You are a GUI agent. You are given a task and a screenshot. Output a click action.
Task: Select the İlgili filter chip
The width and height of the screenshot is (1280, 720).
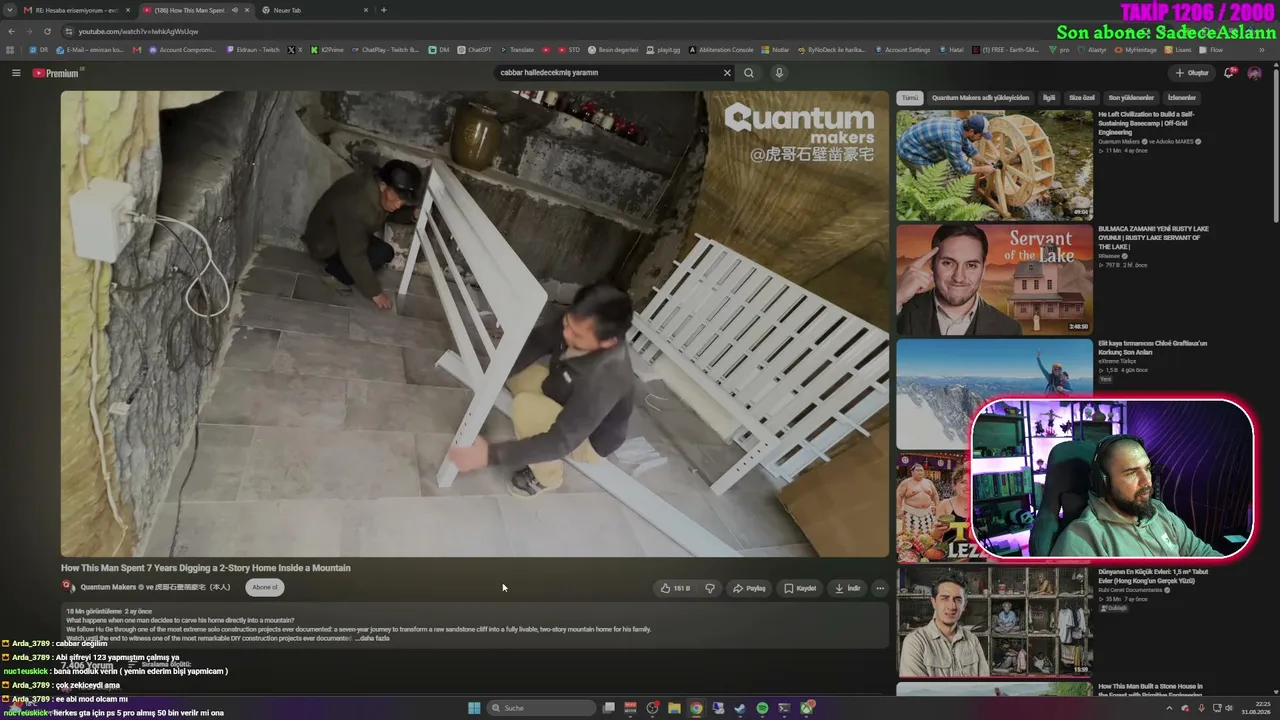pos(1049,98)
